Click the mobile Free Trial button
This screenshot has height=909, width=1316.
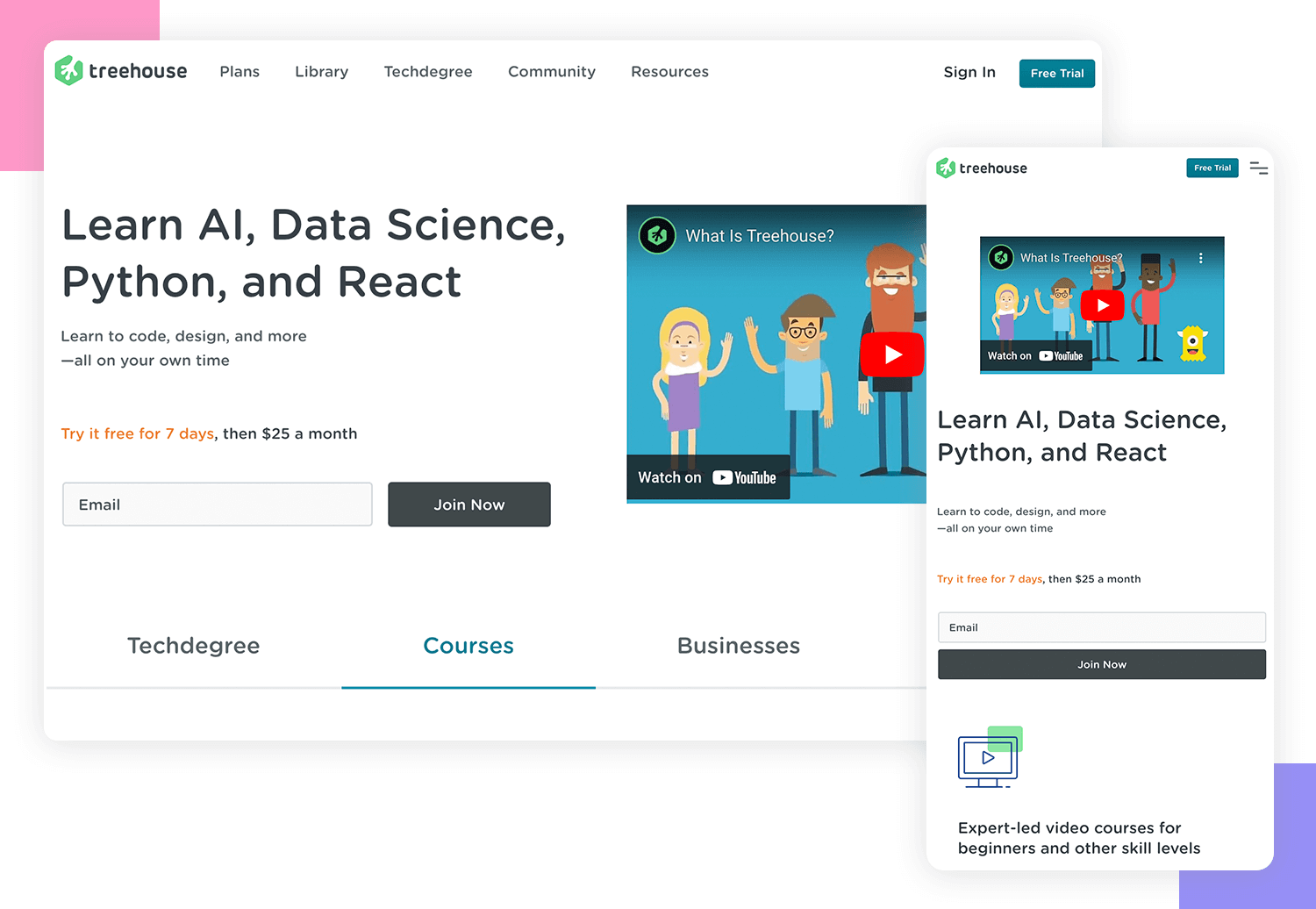1212,168
